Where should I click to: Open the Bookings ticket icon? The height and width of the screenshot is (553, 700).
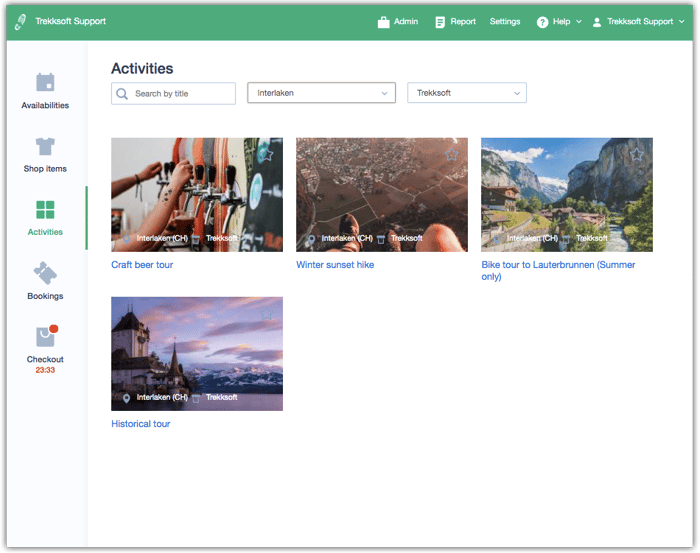[x=45, y=273]
